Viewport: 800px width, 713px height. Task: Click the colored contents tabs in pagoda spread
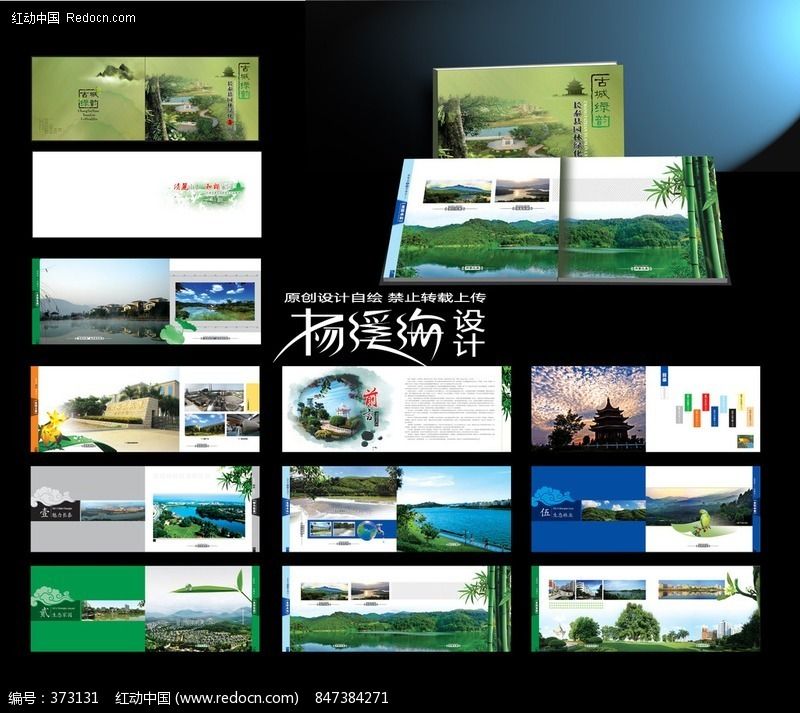pyautogui.click(x=714, y=409)
